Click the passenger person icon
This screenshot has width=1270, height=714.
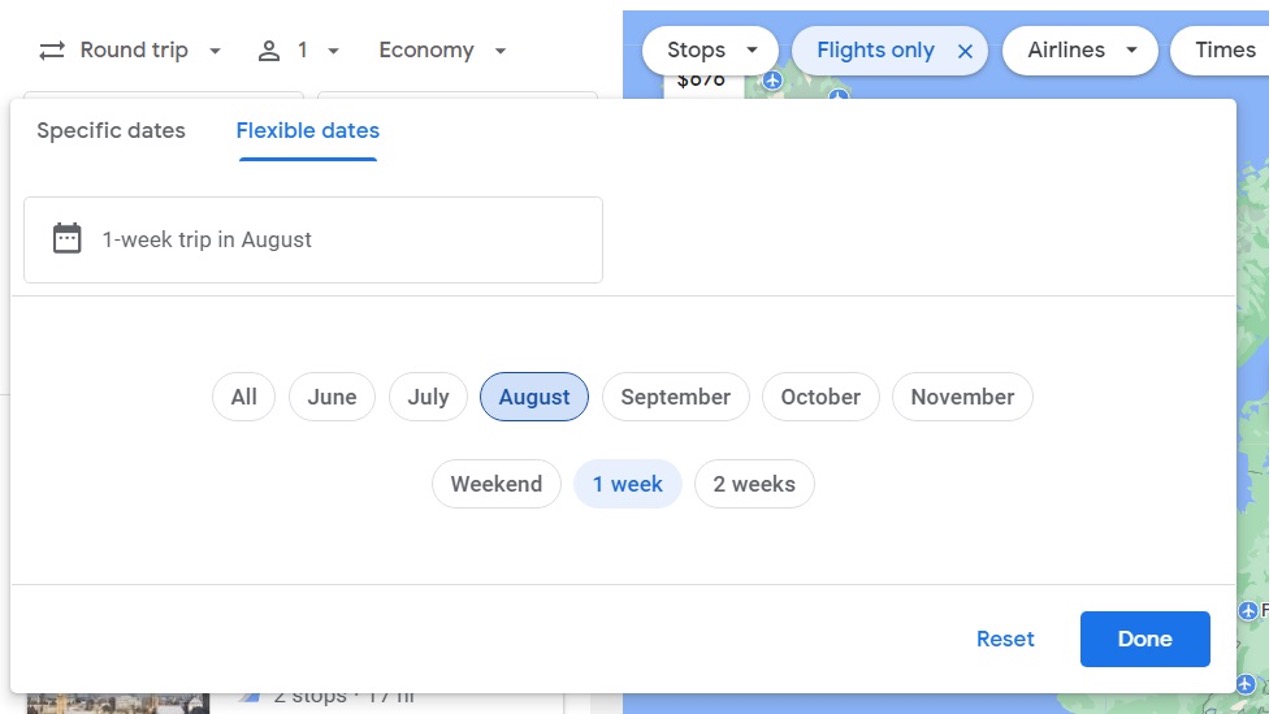point(269,51)
